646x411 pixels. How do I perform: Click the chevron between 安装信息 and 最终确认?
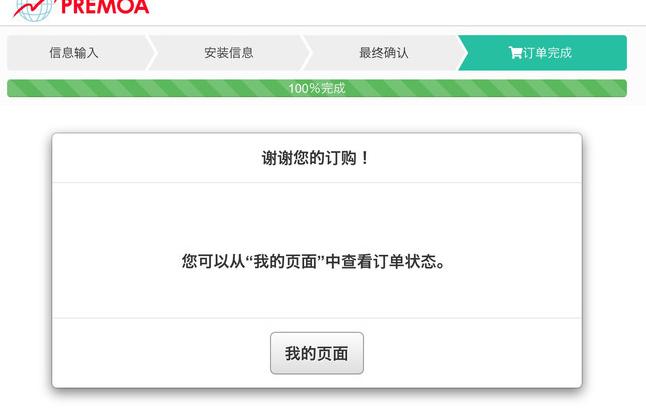click(306, 53)
